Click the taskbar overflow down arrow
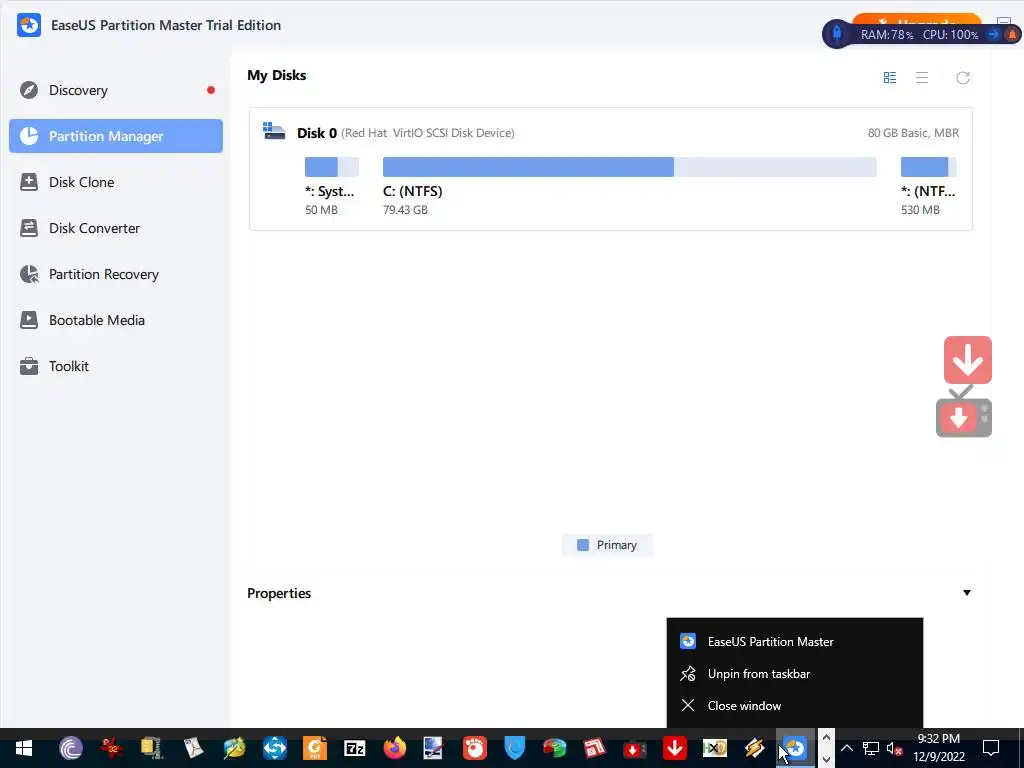Screen dimensions: 1024x768 (x=825, y=759)
